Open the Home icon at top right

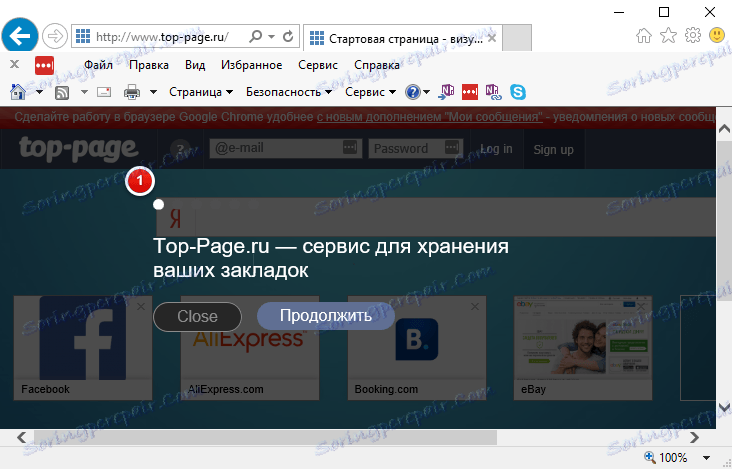[x=644, y=35]
